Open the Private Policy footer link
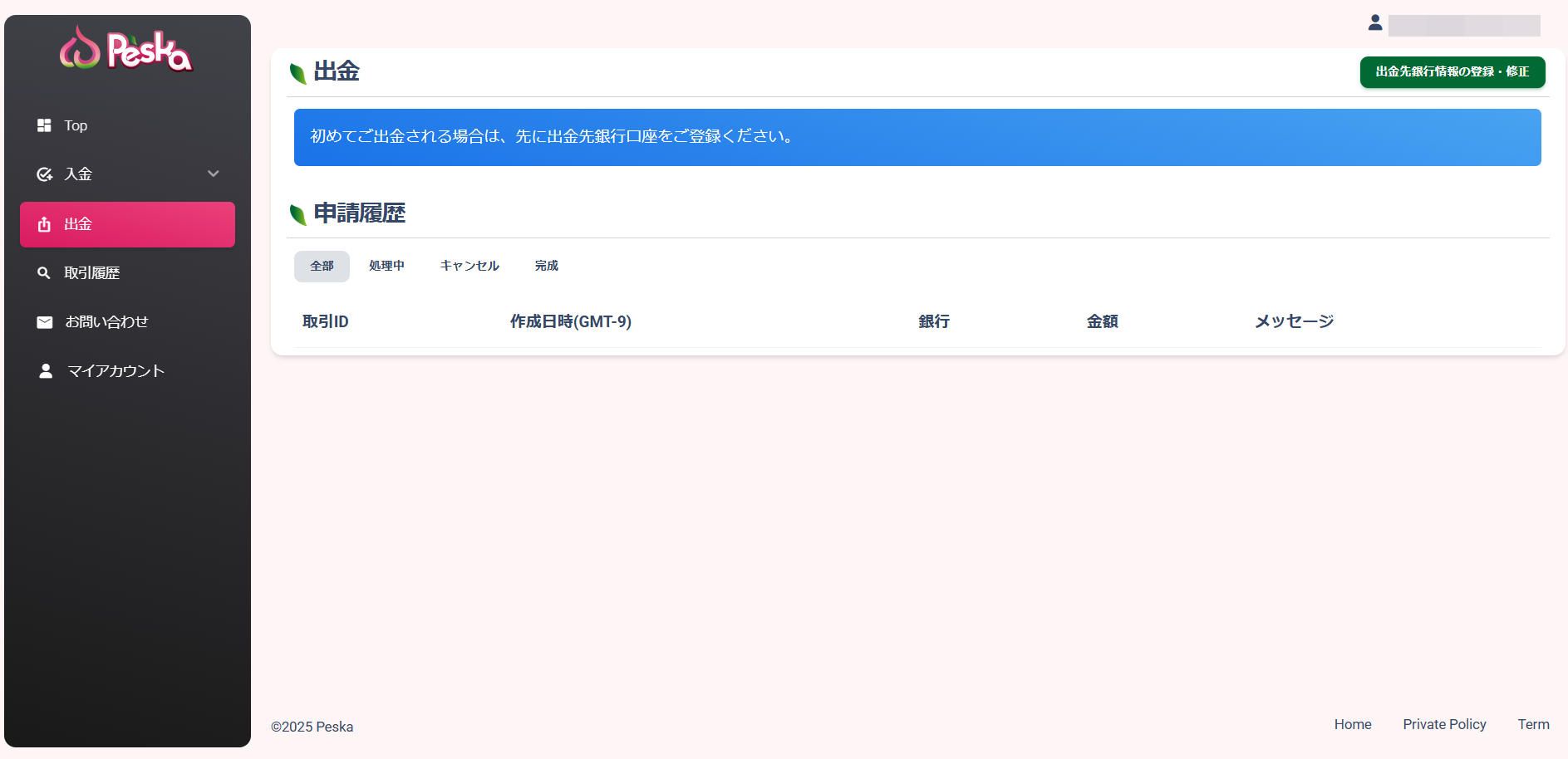 [1444, 724]
